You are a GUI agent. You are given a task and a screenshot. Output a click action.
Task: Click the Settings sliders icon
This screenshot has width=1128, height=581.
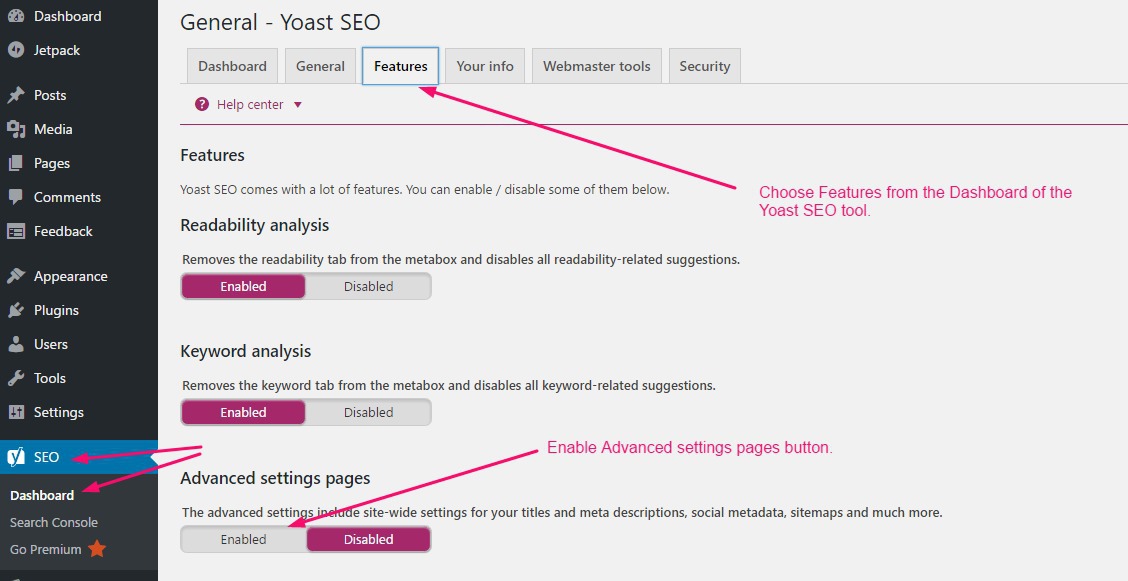click(x=16, y=412)
